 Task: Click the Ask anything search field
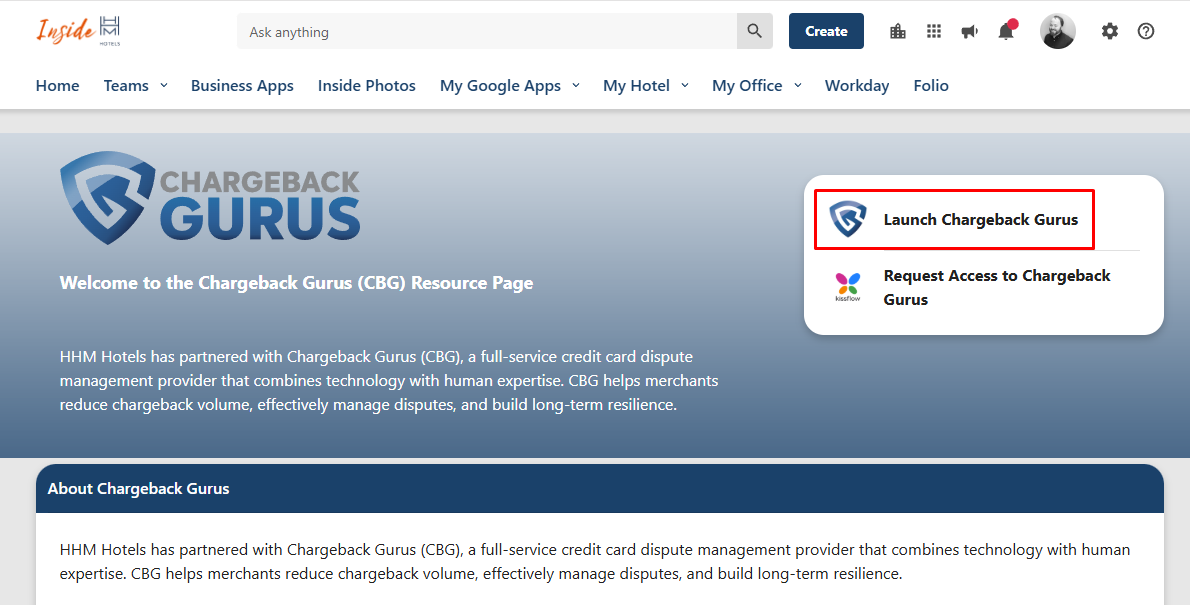[x=487, y=32]
